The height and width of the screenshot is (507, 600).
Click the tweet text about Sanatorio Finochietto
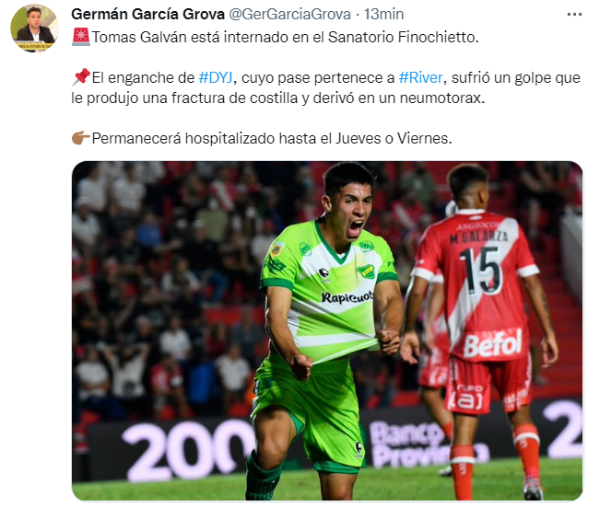[285, 37]
